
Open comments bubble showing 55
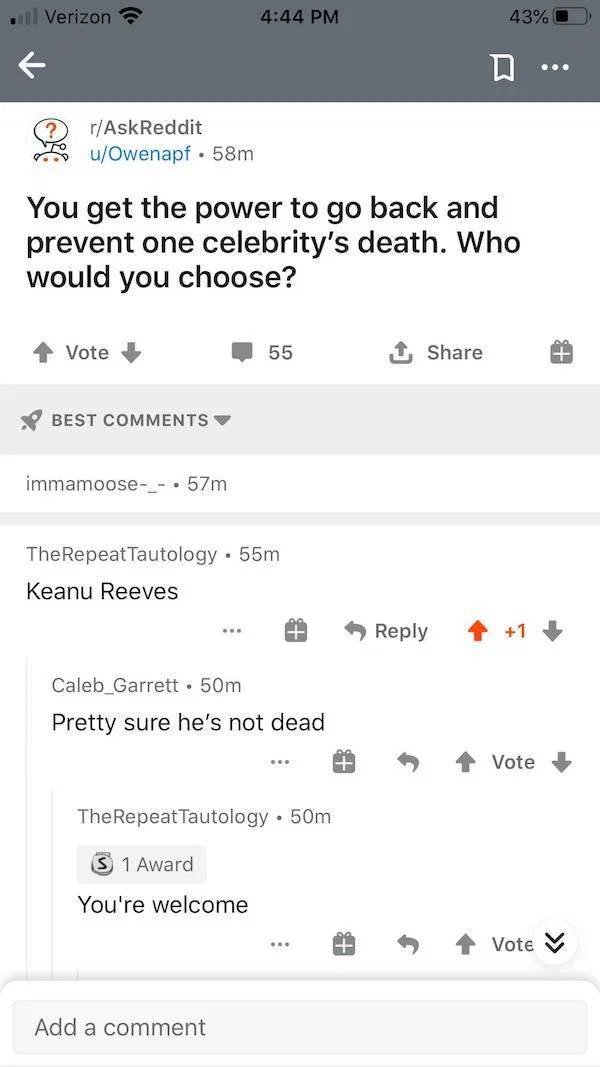tap(262, 352)
